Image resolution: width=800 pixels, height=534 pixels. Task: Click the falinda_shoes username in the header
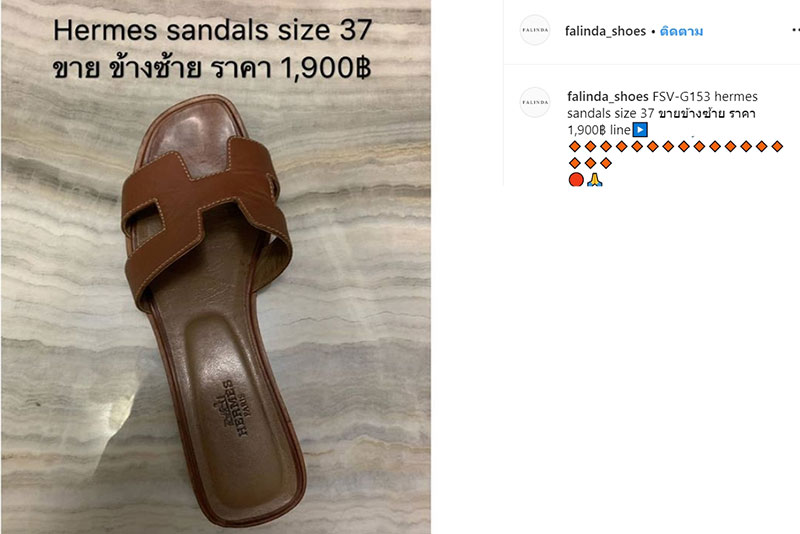pyautogui.click(x=605, y=31)
